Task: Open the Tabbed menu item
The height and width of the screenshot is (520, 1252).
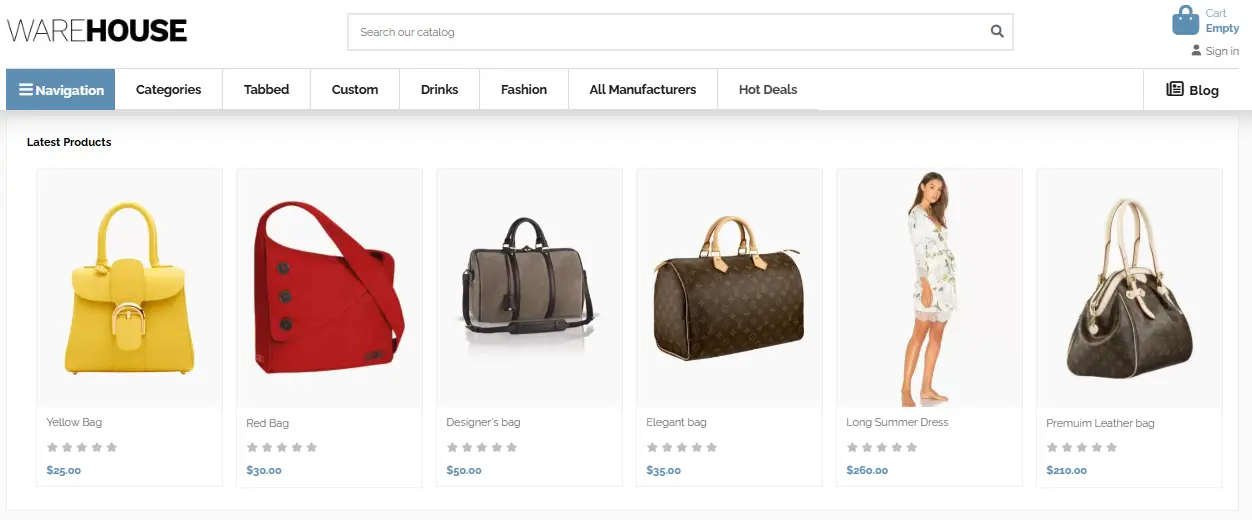Action: (x=266, y=90)
